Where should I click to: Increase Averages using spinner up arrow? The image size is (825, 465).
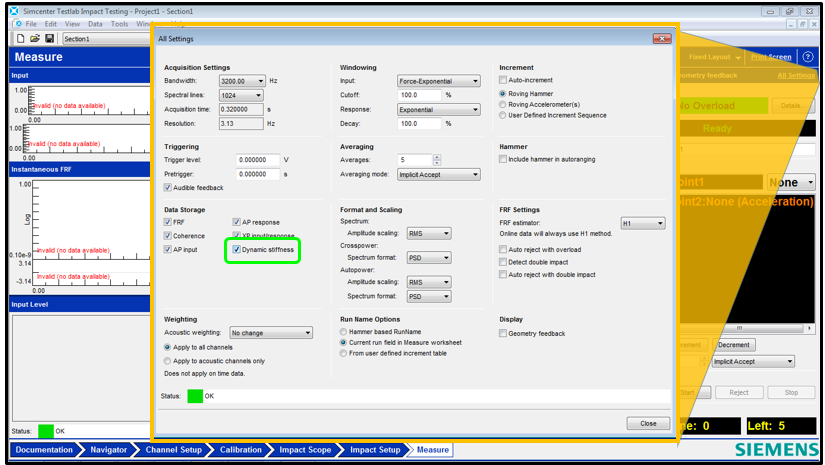436,157
